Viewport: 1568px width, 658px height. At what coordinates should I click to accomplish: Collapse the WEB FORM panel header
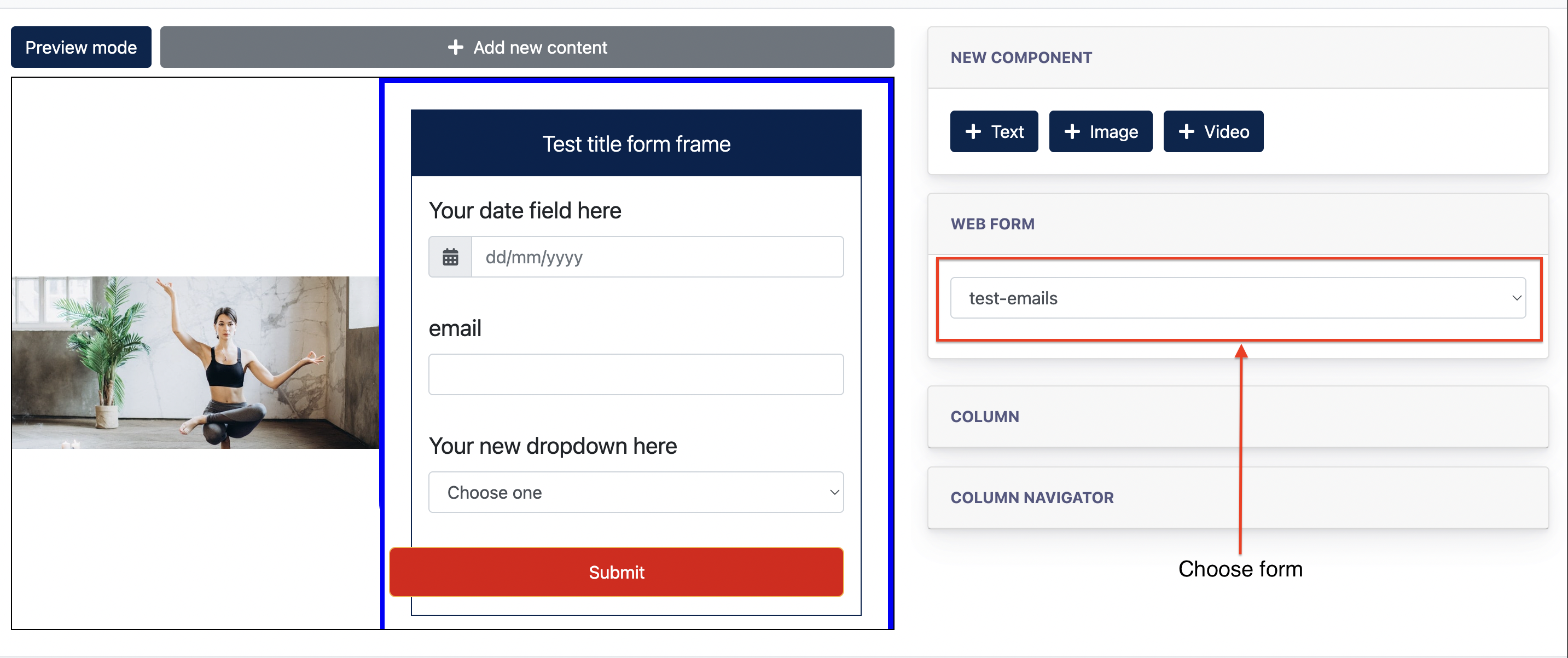click(1238, 224)
